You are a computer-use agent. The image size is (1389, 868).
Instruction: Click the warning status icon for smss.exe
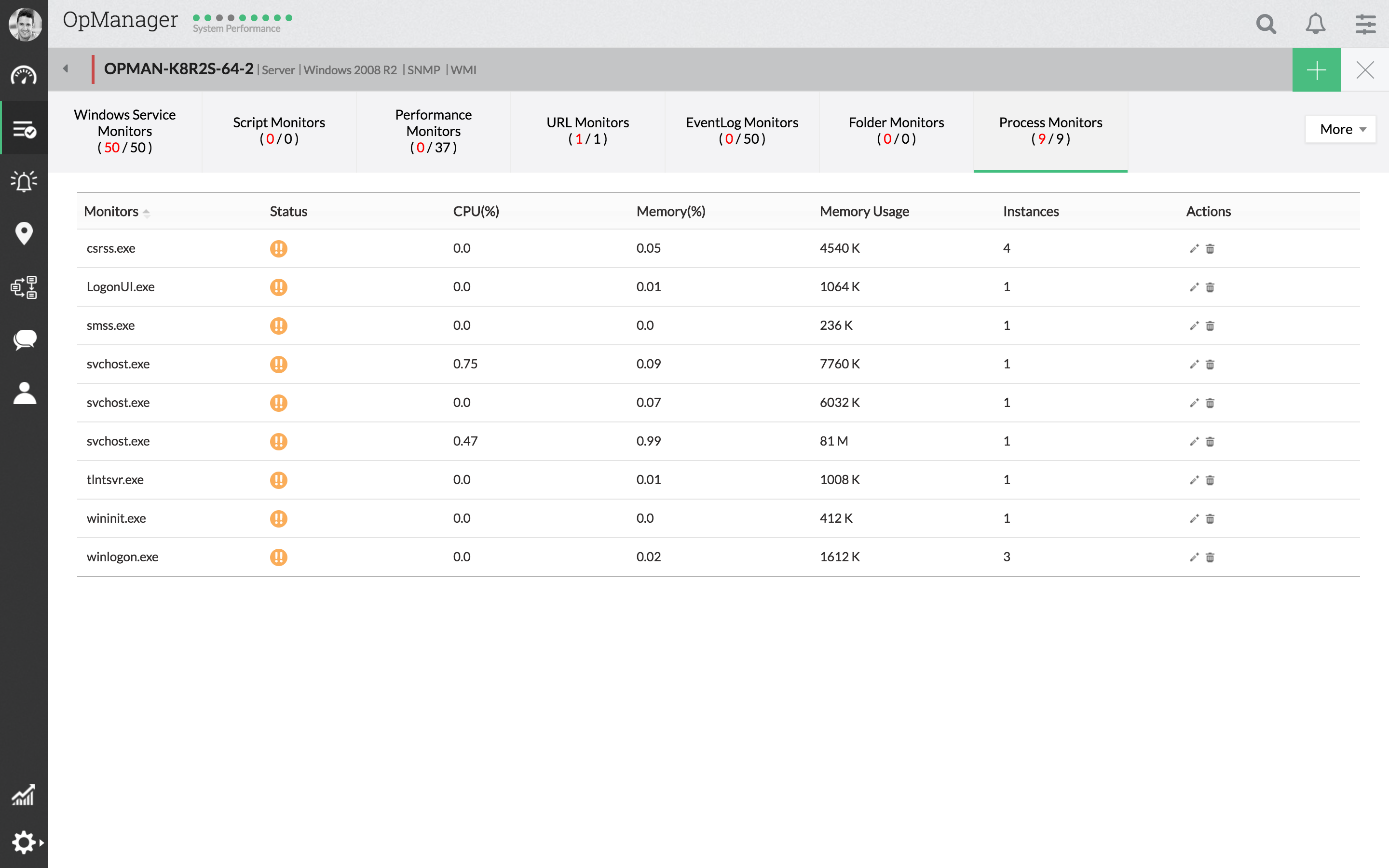(278, 325)
